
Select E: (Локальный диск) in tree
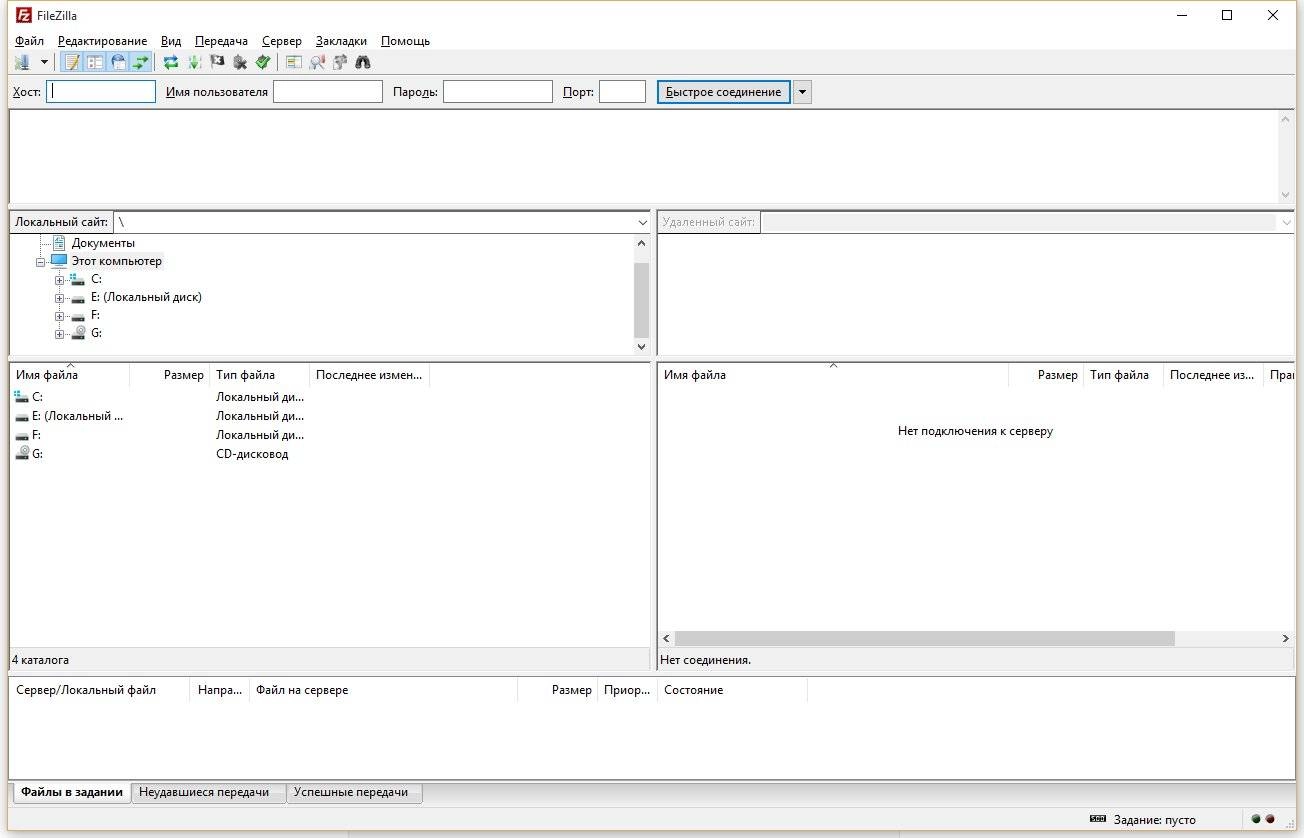click(x=146, y=297)
